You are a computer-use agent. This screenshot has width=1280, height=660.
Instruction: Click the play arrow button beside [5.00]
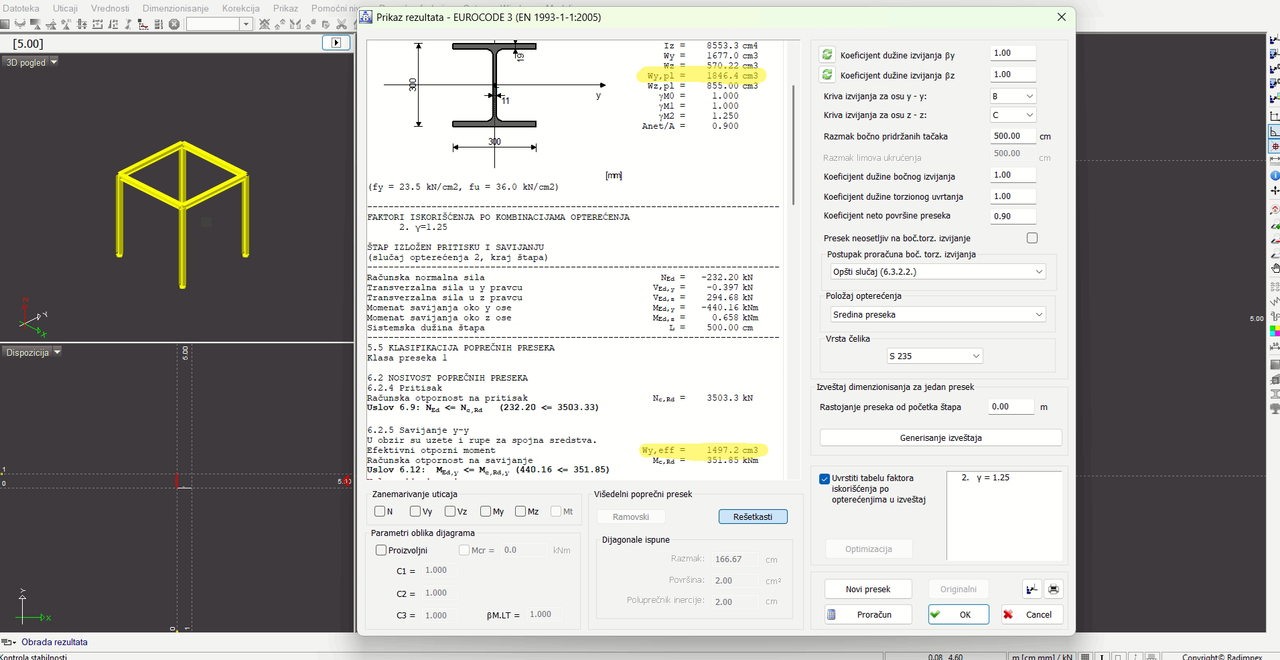[x=337, y=43]
